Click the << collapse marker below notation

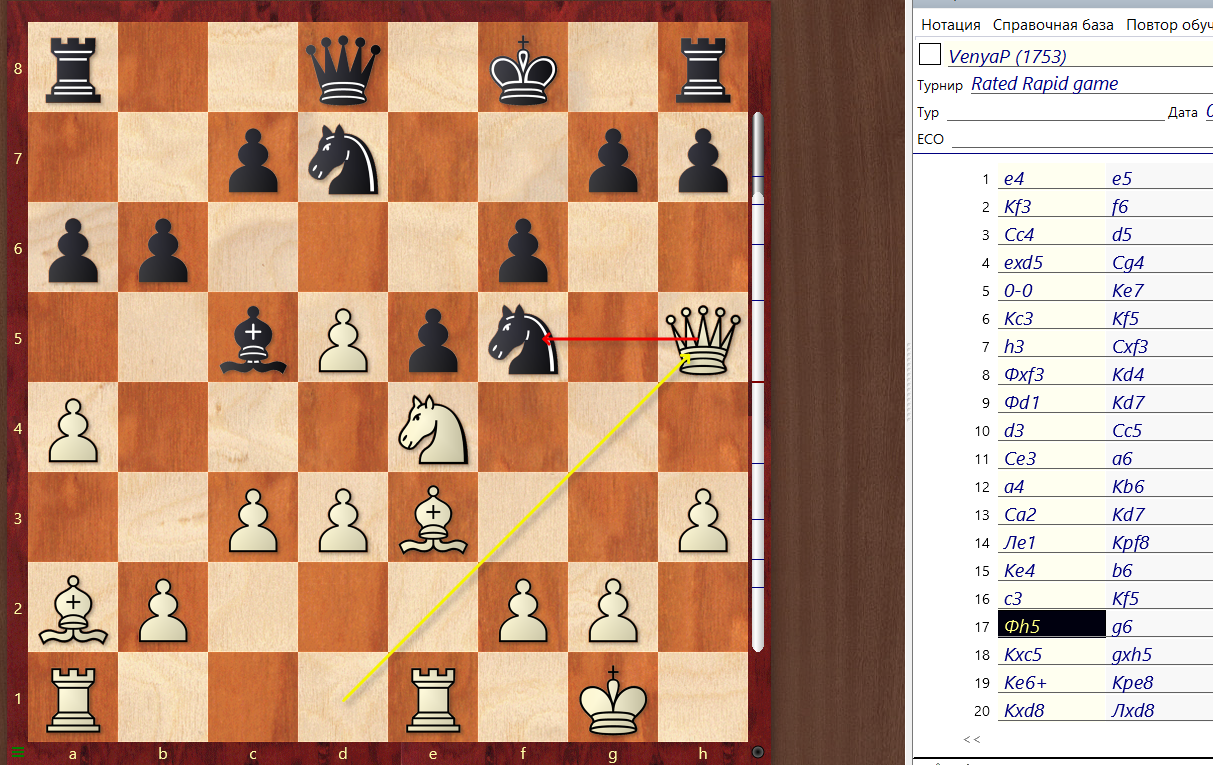coord(971,739)
